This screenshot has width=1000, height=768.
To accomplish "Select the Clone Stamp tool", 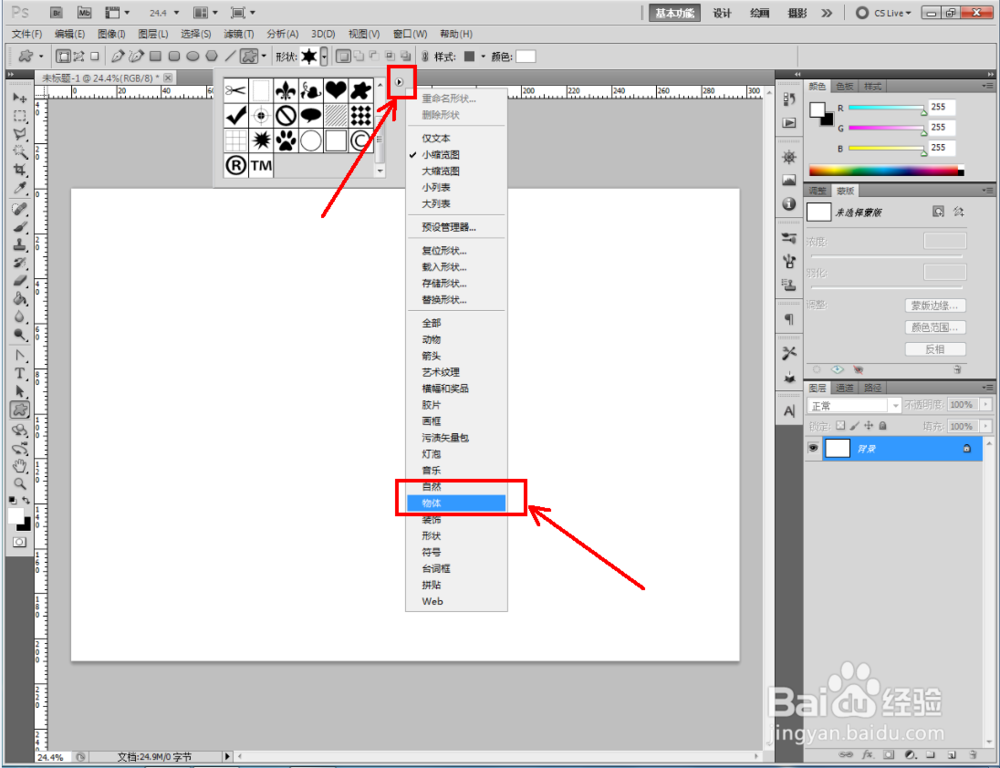I will point(20,245).
